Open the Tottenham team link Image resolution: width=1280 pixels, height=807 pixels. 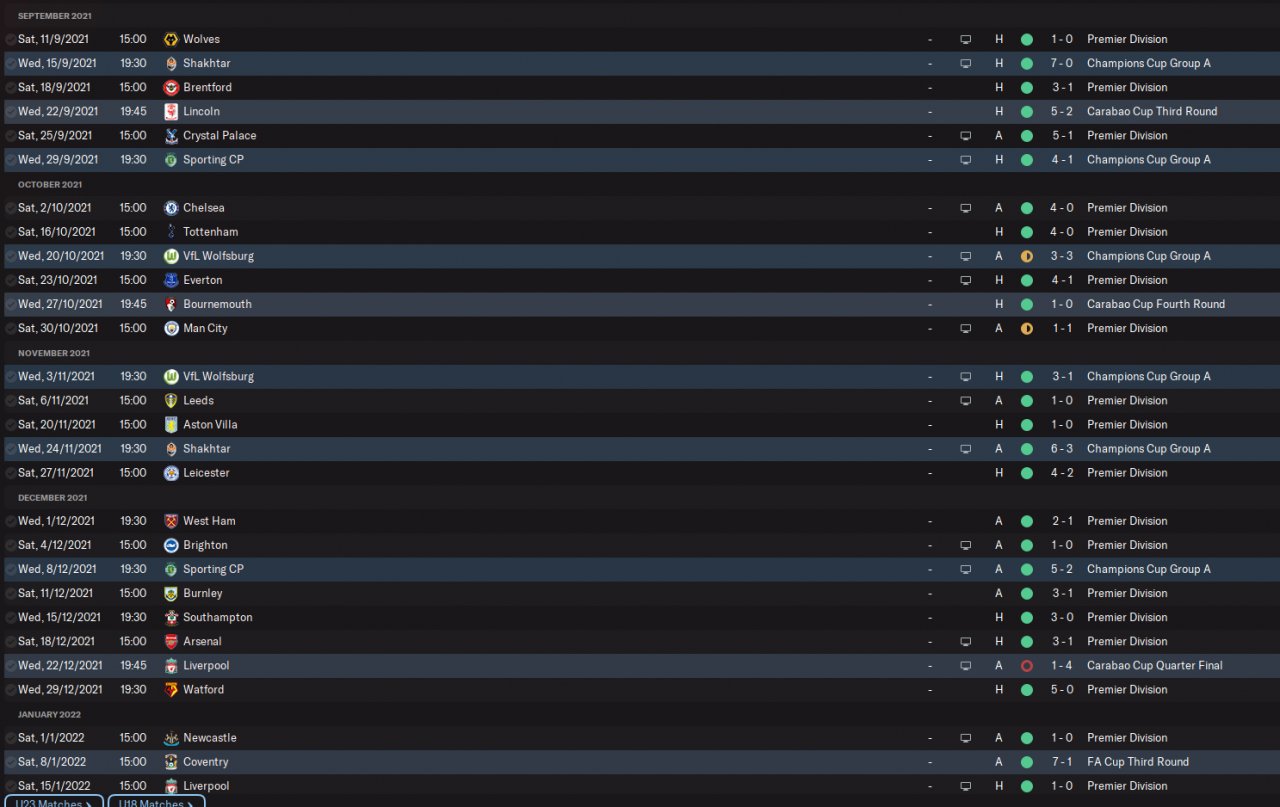[x=210, y=232]
